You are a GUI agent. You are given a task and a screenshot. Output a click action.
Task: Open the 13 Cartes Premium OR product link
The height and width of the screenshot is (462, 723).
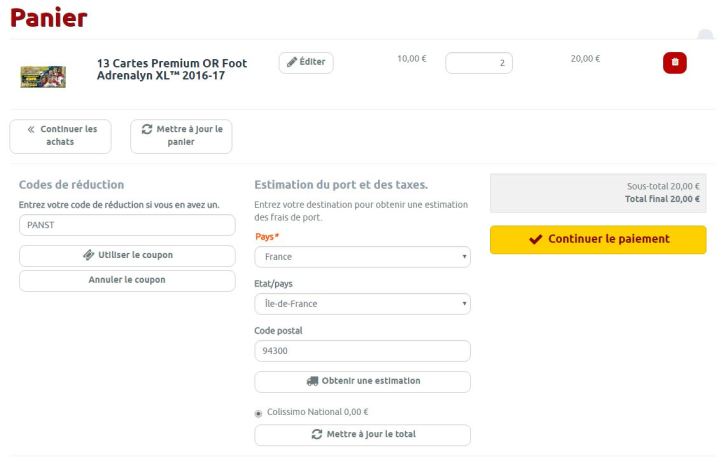point(171,69)
